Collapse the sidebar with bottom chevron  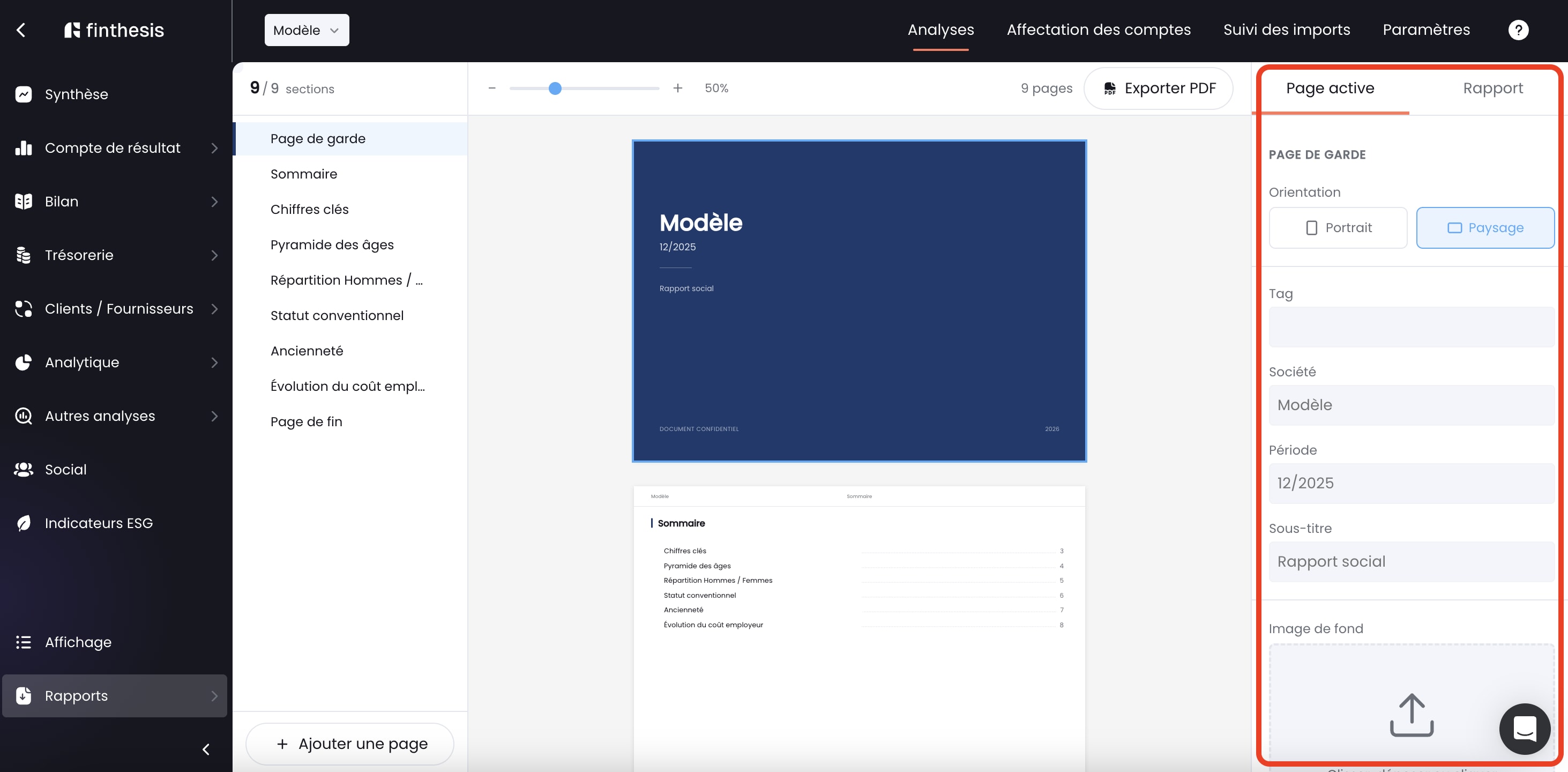pyautogui.click(x=206, y=749)
